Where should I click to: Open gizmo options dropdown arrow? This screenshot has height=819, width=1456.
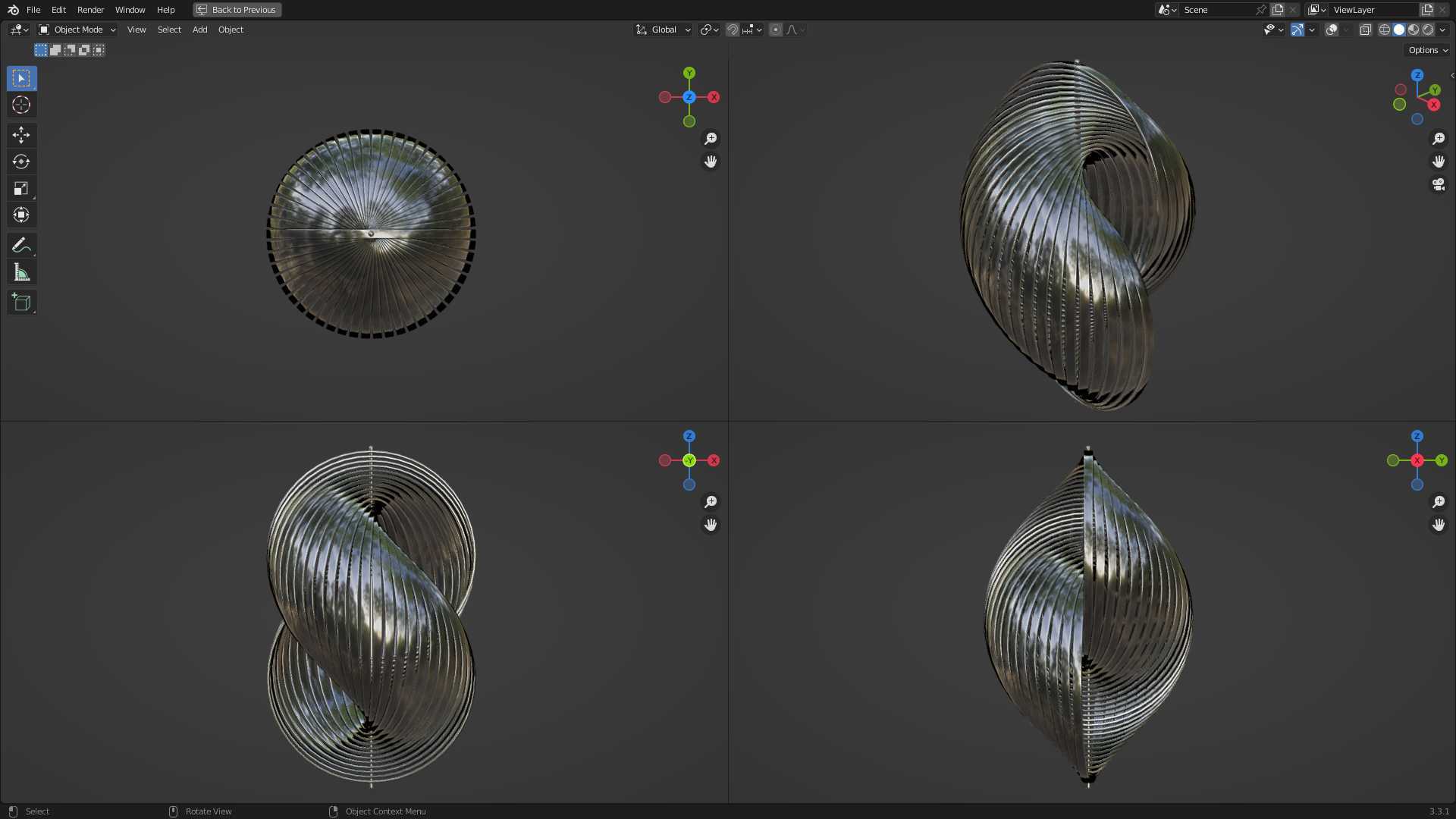tap(1312, 30)
